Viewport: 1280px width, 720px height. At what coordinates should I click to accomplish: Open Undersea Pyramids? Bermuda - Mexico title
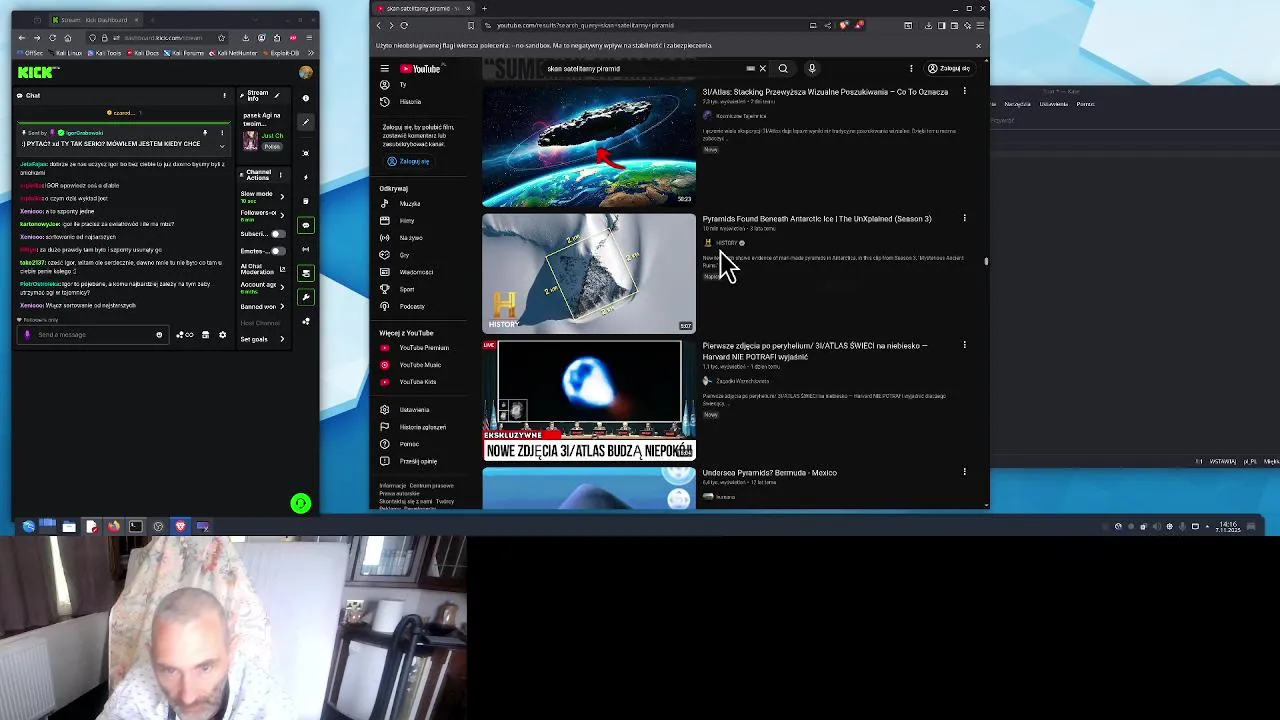tap(769, 472)
